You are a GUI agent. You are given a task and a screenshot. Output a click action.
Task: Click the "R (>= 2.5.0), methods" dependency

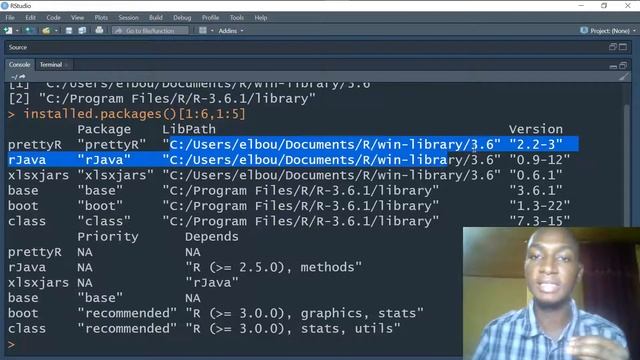point(273,267)
